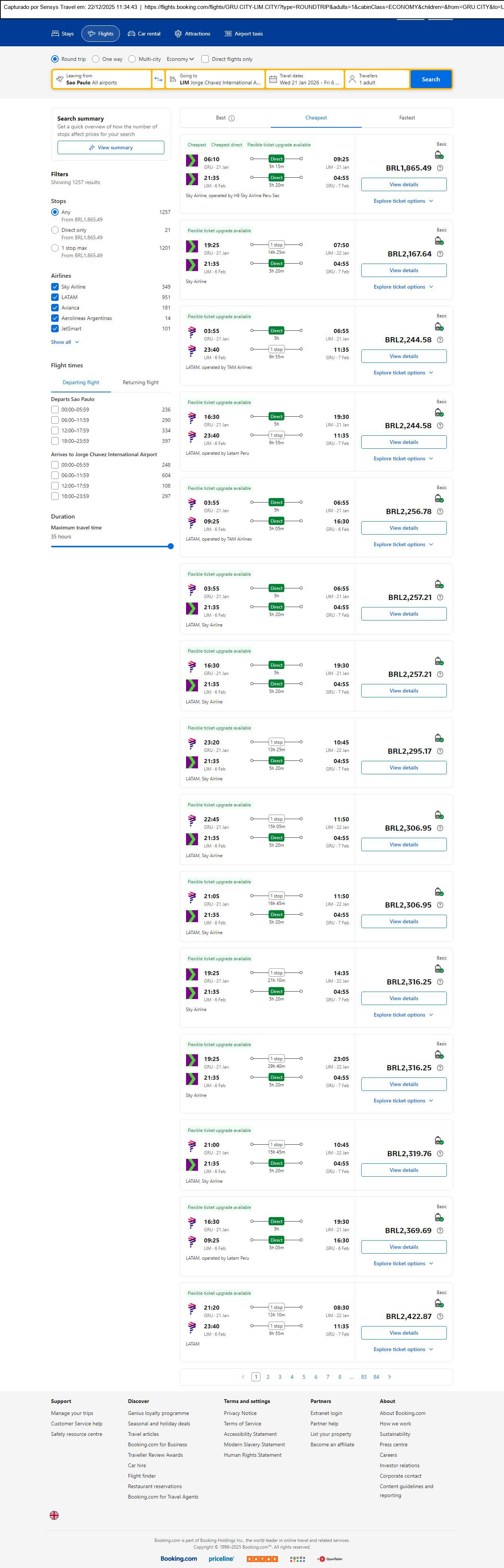Viewport: 504px width, 1568px height.
Task: Click the swap origin and destination arrows icon
Action: coord(158,79)
